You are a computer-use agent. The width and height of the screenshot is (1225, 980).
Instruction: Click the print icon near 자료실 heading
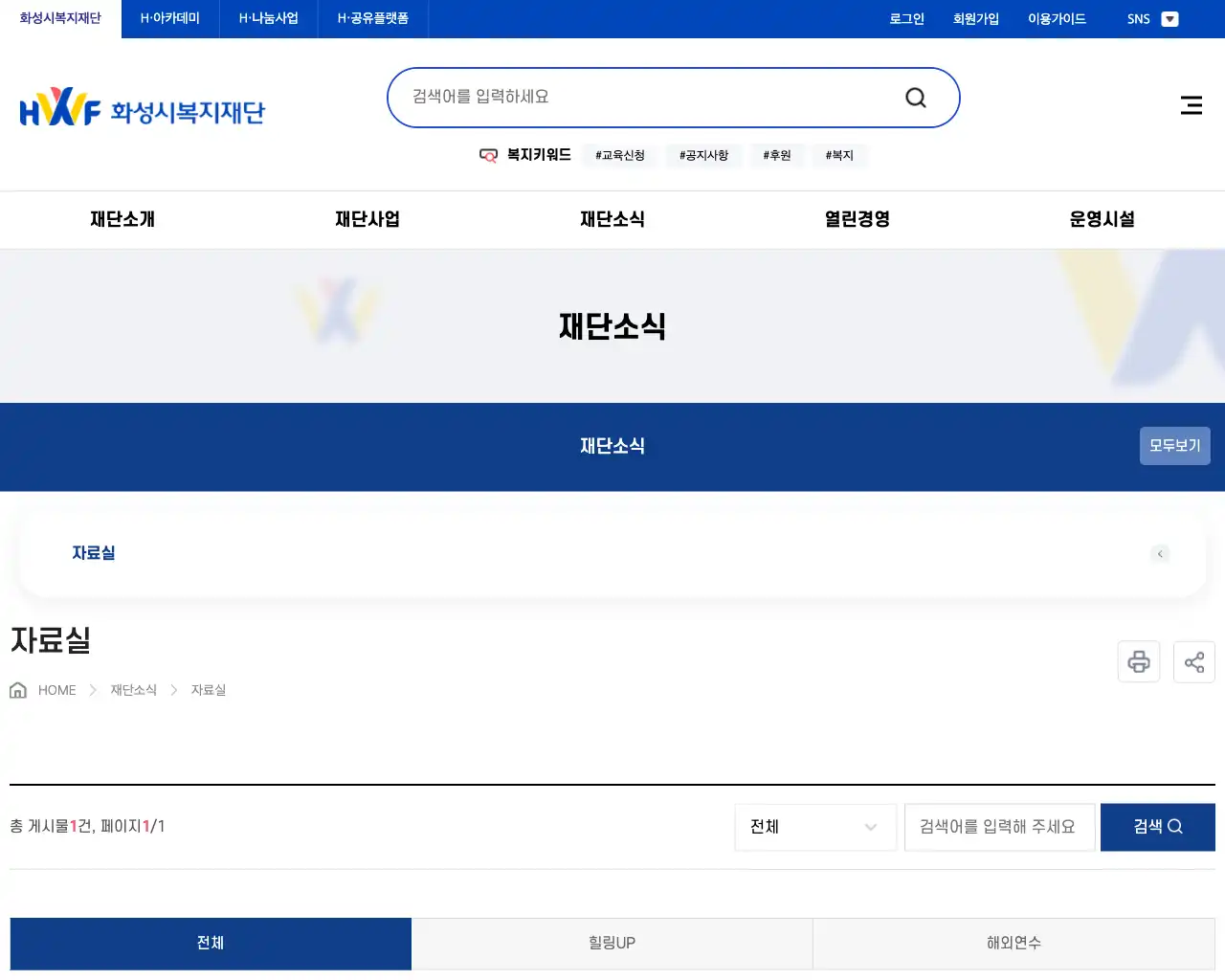point(1138,661)
